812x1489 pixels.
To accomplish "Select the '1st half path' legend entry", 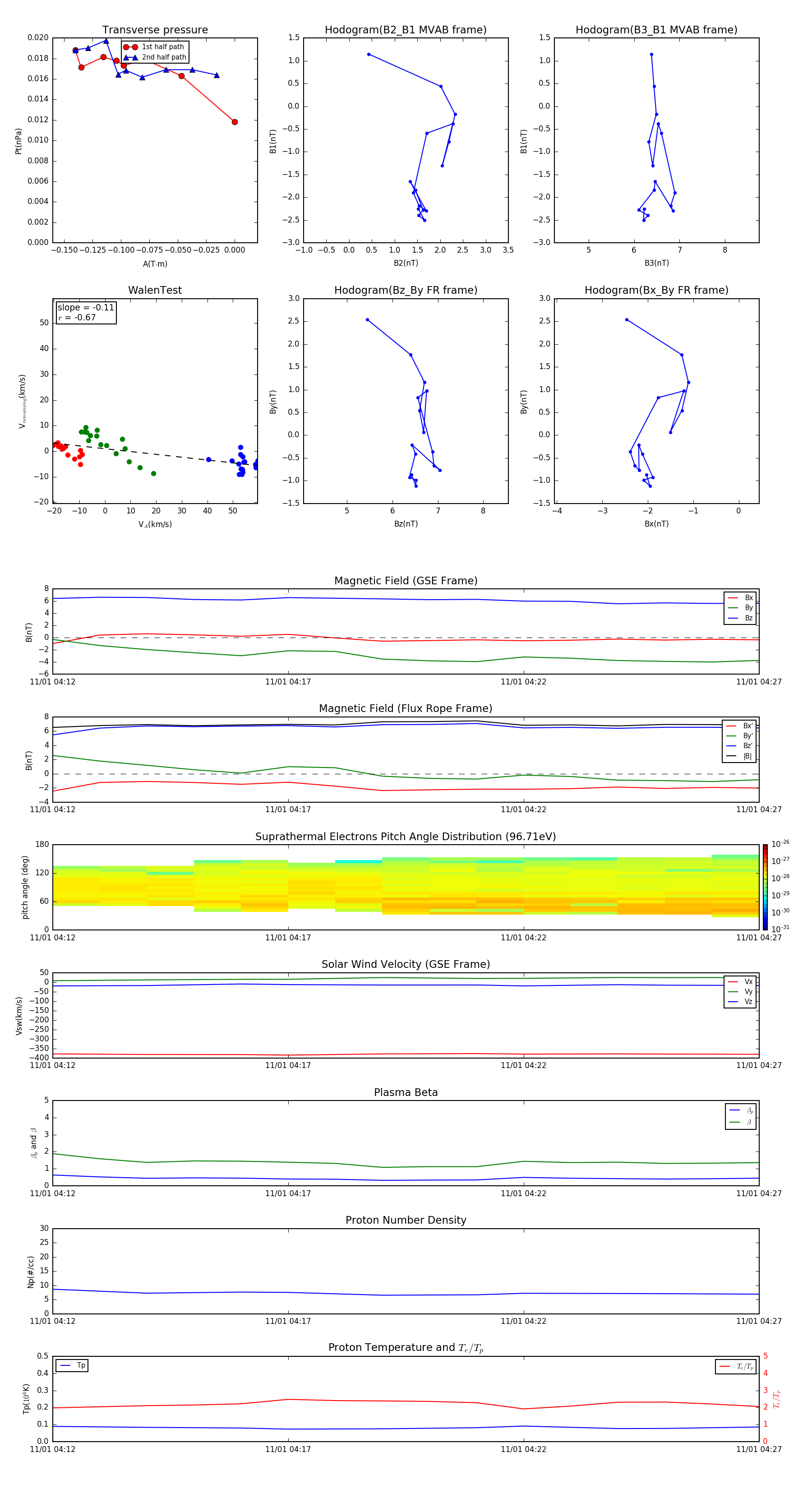I will point(154,47).
